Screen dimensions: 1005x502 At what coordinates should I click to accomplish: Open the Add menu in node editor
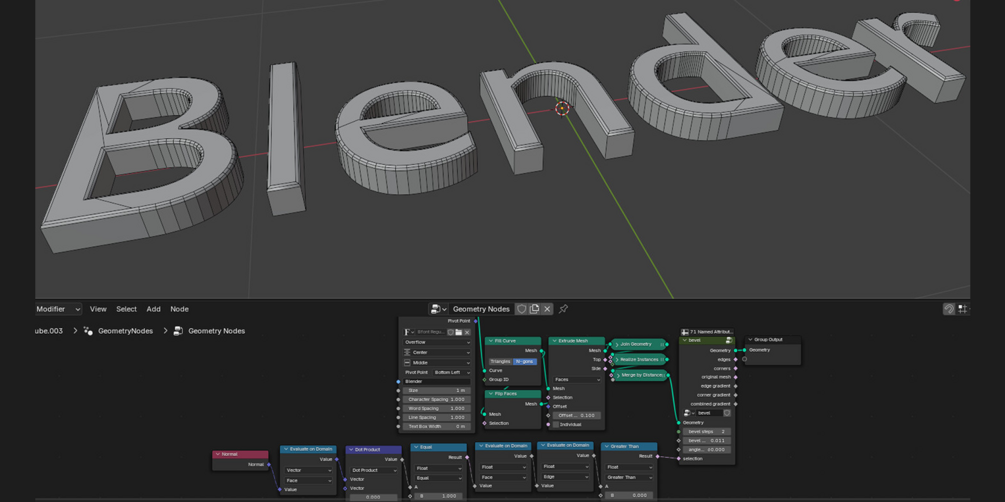point(153,309)
